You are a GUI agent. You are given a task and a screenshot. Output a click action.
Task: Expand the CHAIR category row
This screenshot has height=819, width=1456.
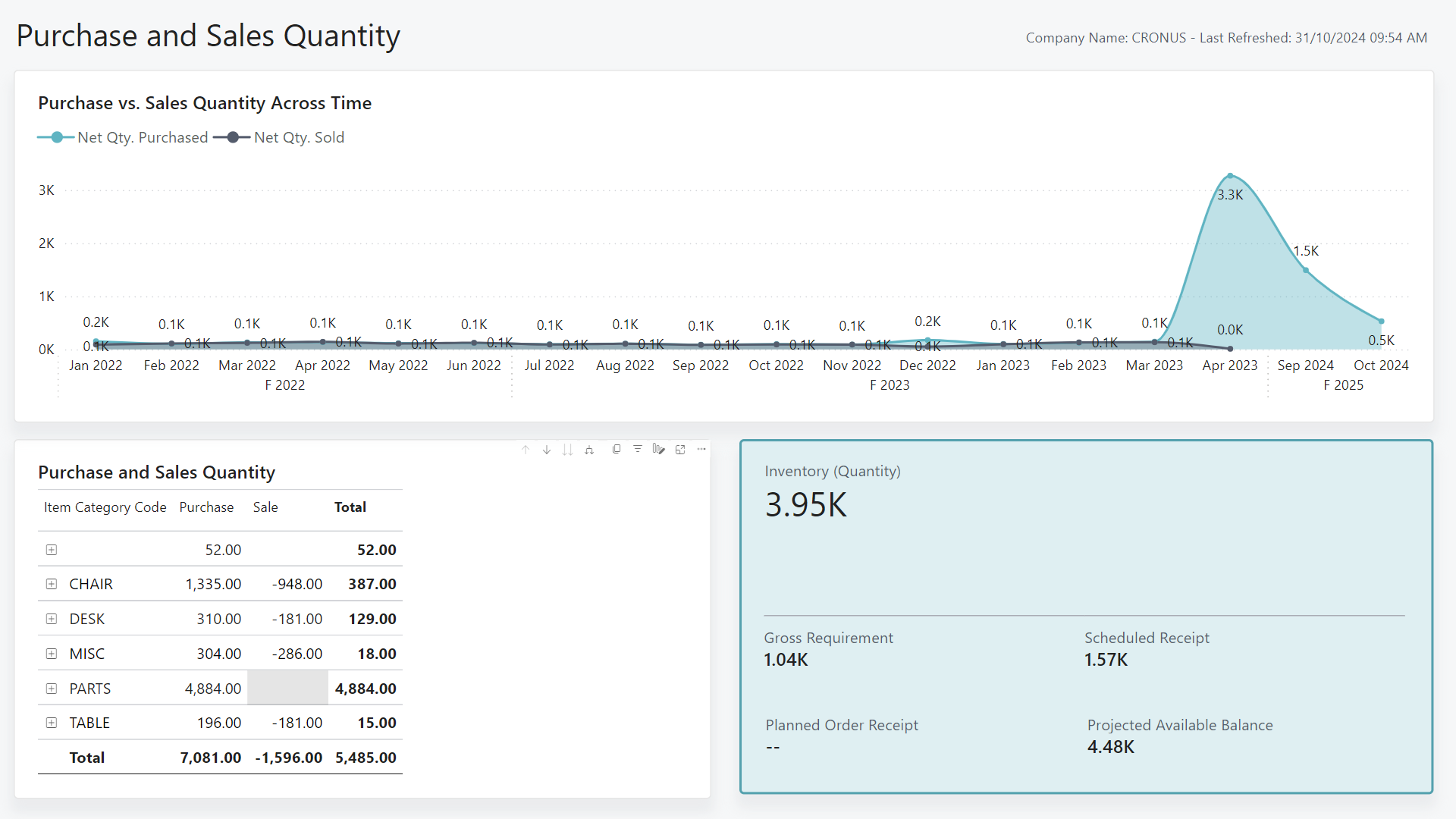(52, 584)
